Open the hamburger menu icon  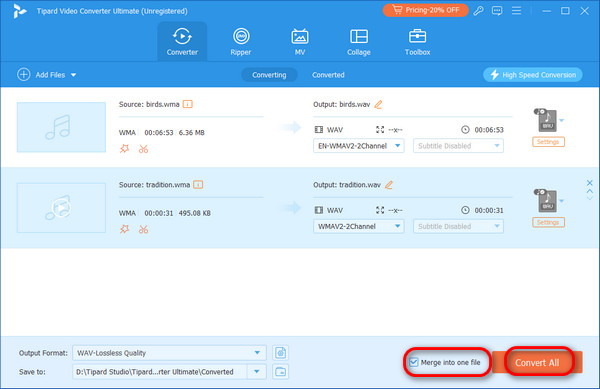coord(516,11)
